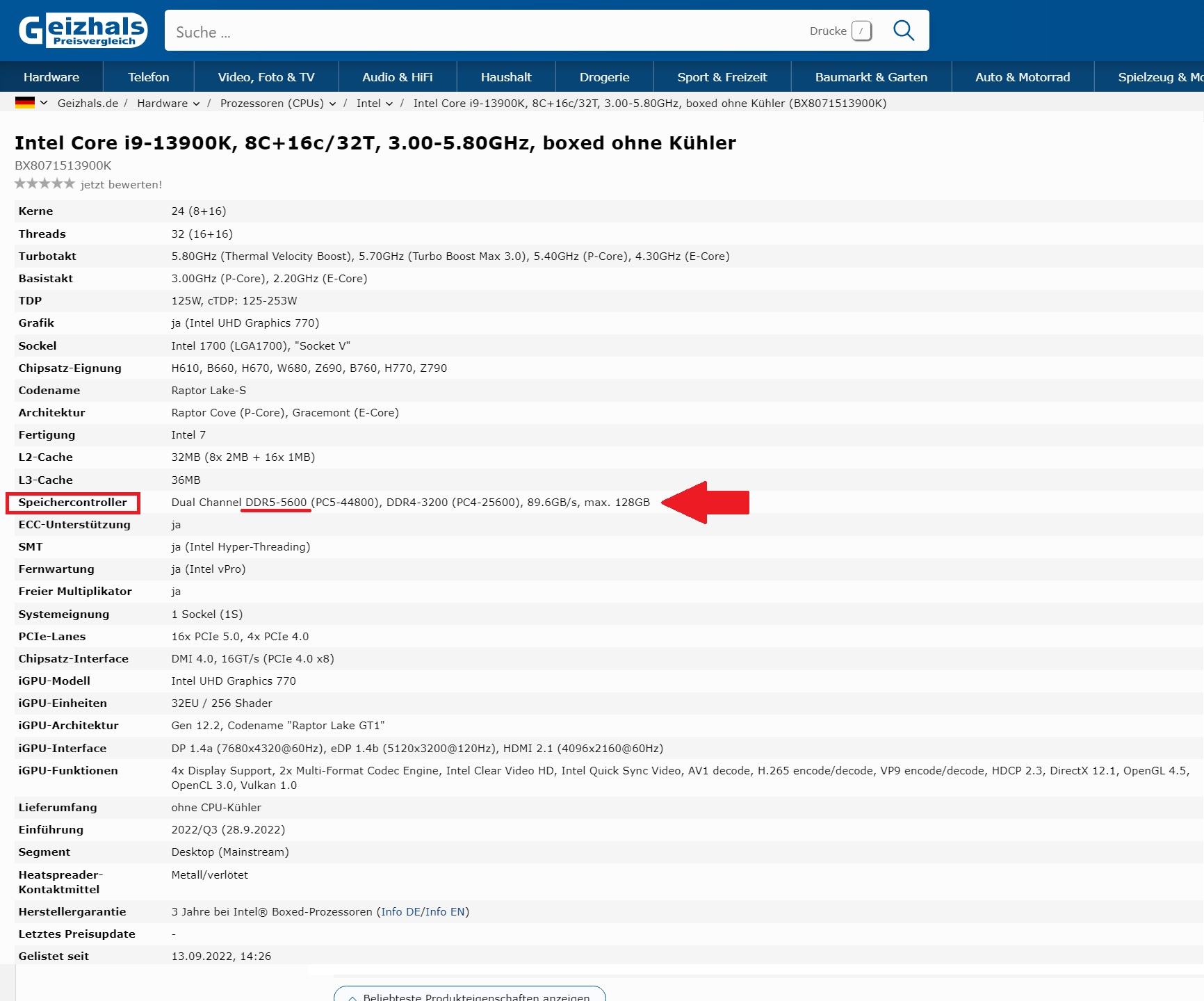1204x1001 pixels.
Task: Focus the Suche search input field
Action: pyautogui.click(x=487, y=31)
